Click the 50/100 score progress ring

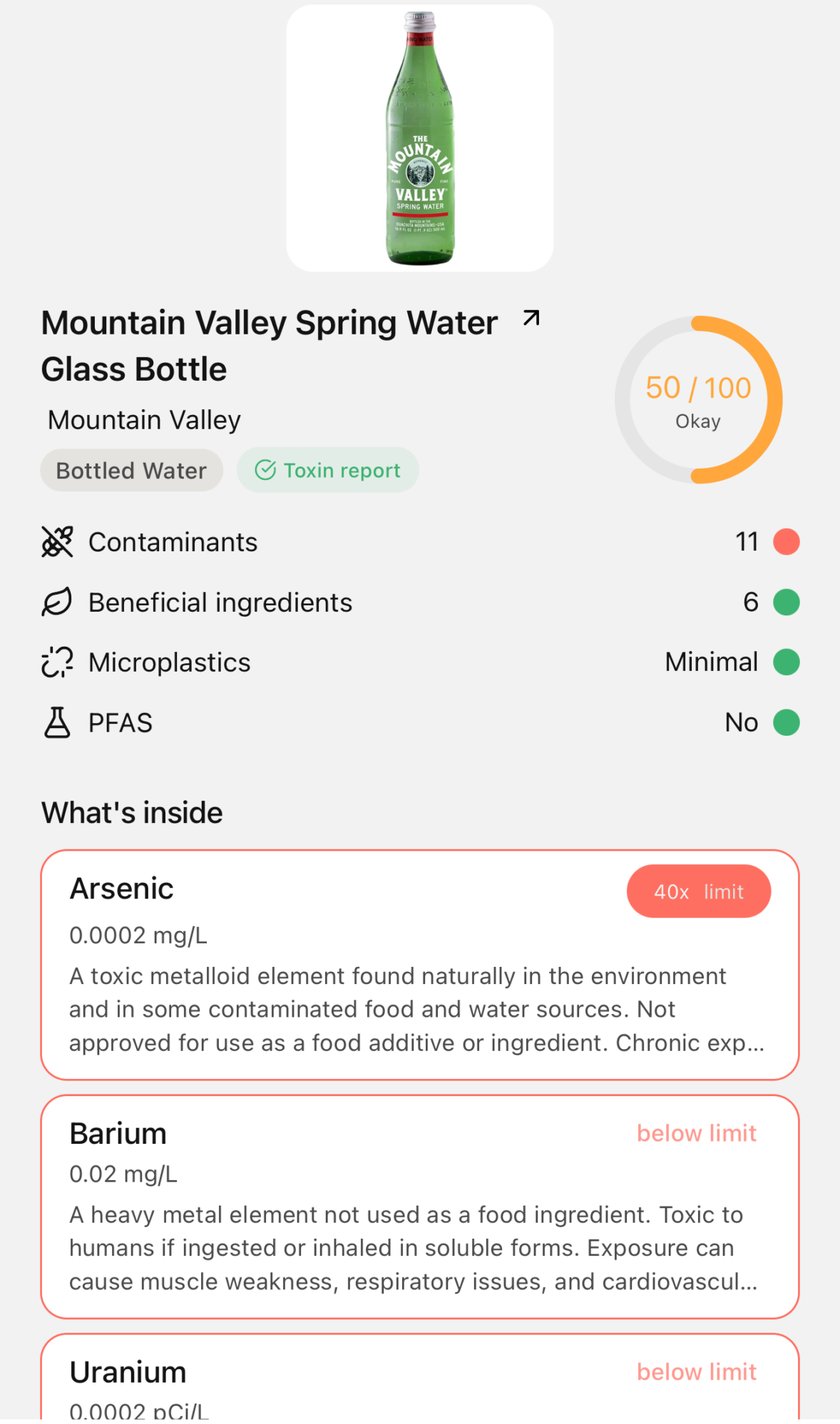tap(698, 399)
